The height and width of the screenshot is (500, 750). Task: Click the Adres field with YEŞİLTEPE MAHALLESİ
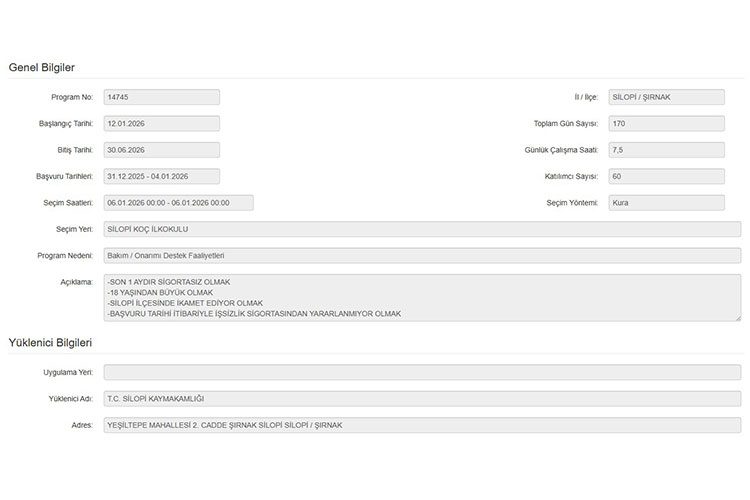[x=421, y=425]
